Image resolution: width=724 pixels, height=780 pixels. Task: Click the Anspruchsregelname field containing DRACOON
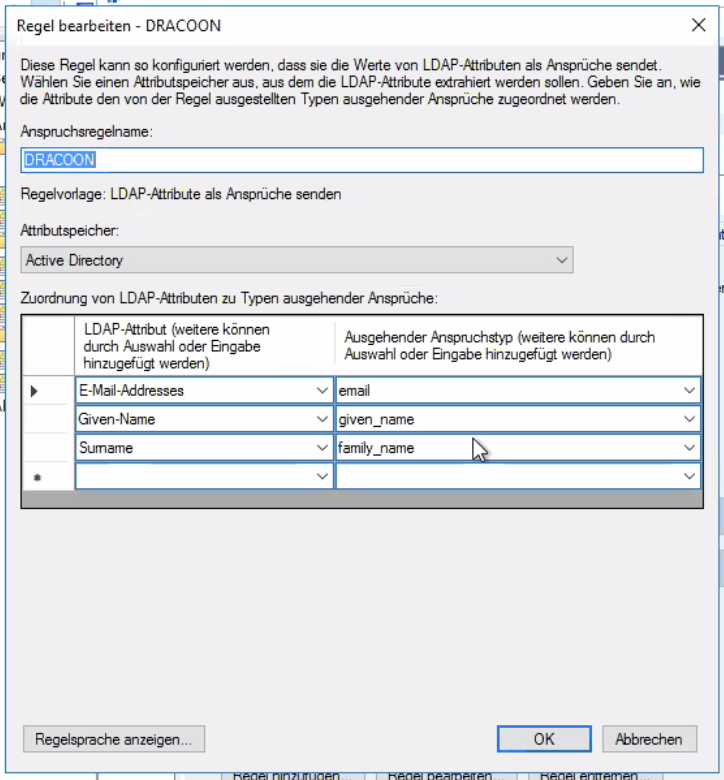362,160
